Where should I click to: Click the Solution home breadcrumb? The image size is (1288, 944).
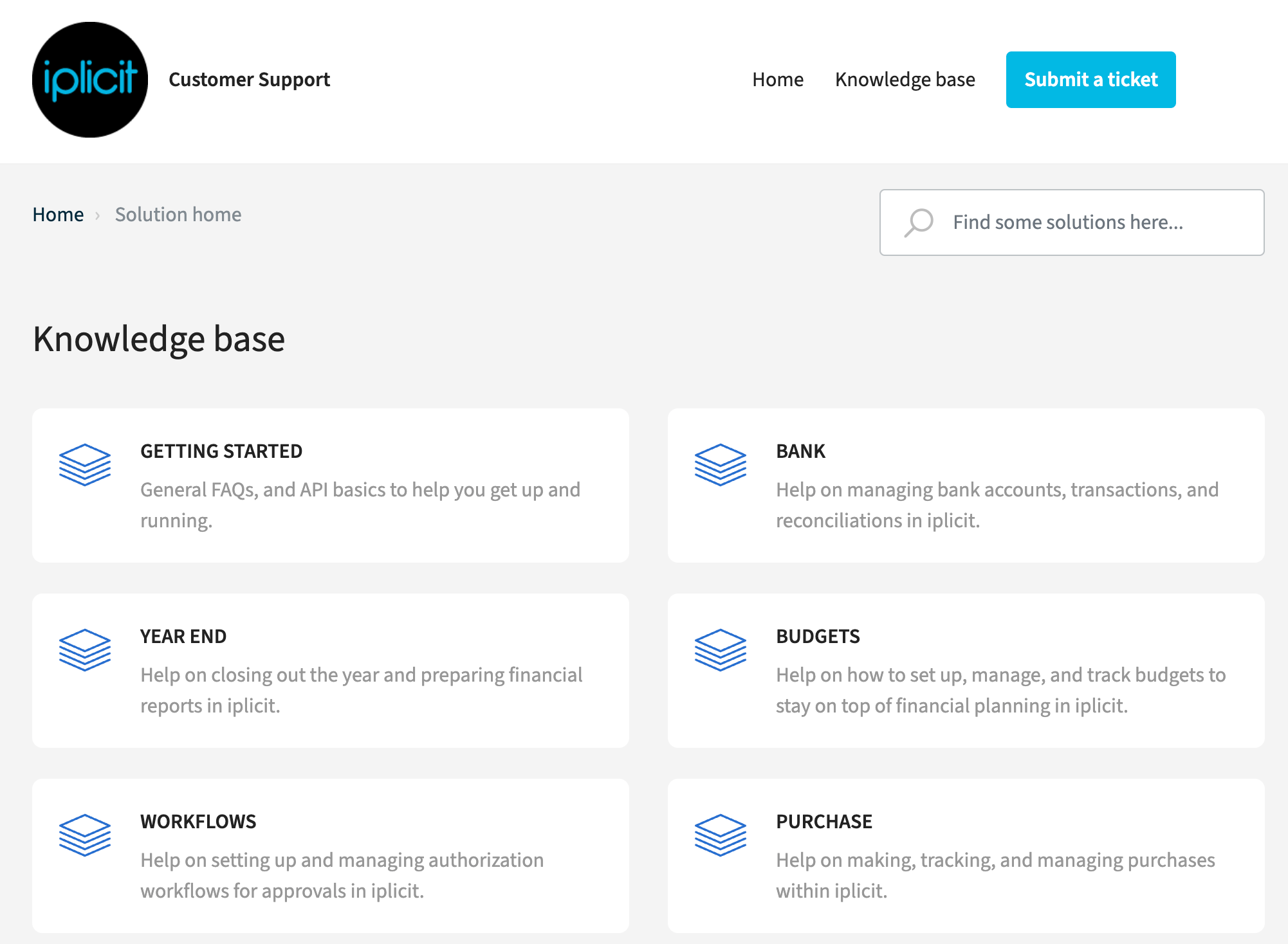click(178, 215)
